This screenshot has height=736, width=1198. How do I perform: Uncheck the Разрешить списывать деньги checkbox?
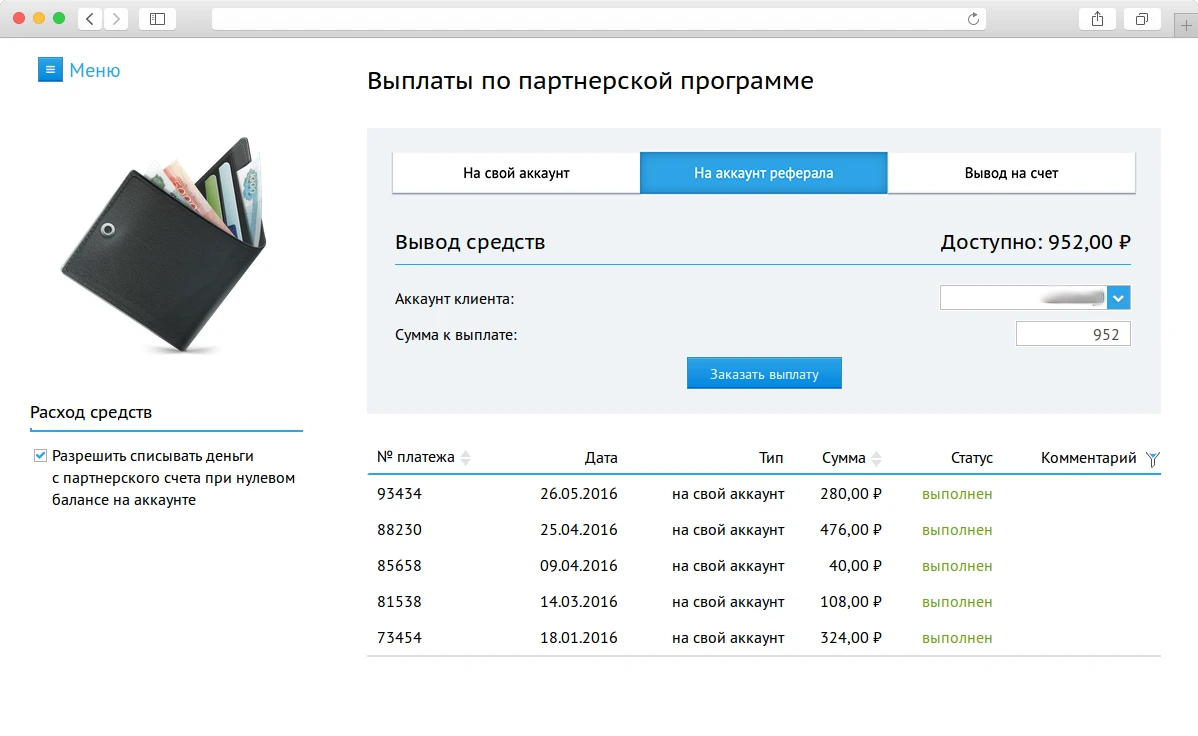point(40,454)
